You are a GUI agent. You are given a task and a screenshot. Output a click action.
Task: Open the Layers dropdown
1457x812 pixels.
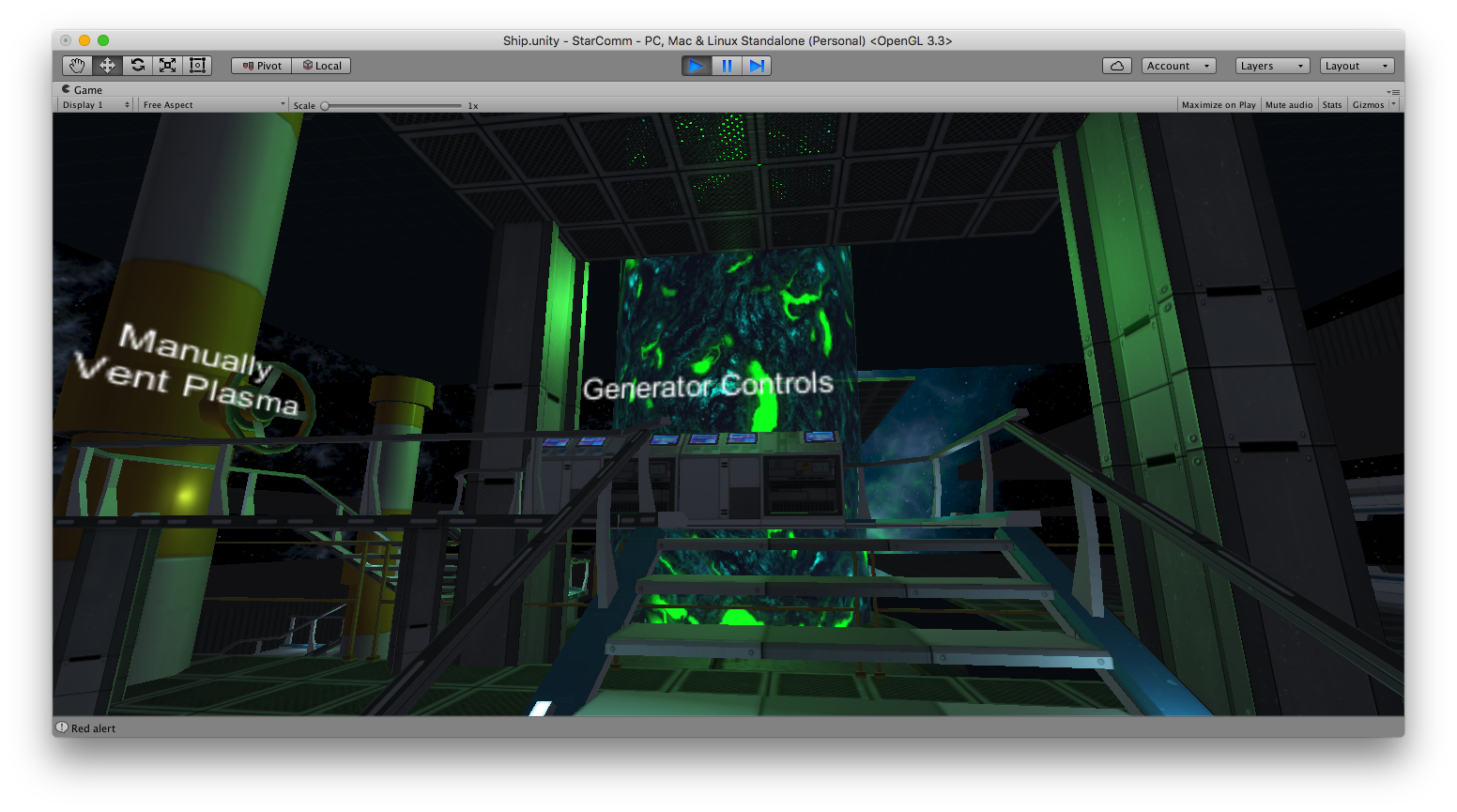[1271, 66]
